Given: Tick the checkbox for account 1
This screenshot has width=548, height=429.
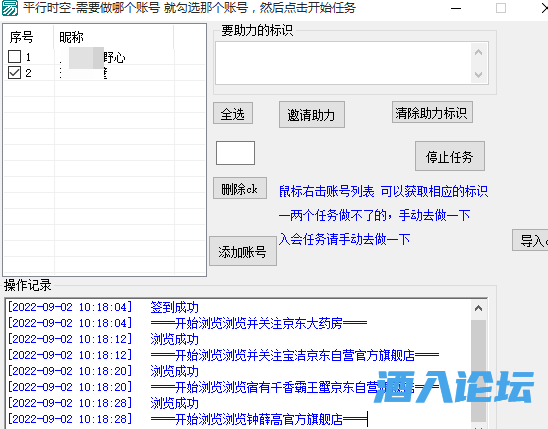Looking at the screenshot, I should [14, 57].
